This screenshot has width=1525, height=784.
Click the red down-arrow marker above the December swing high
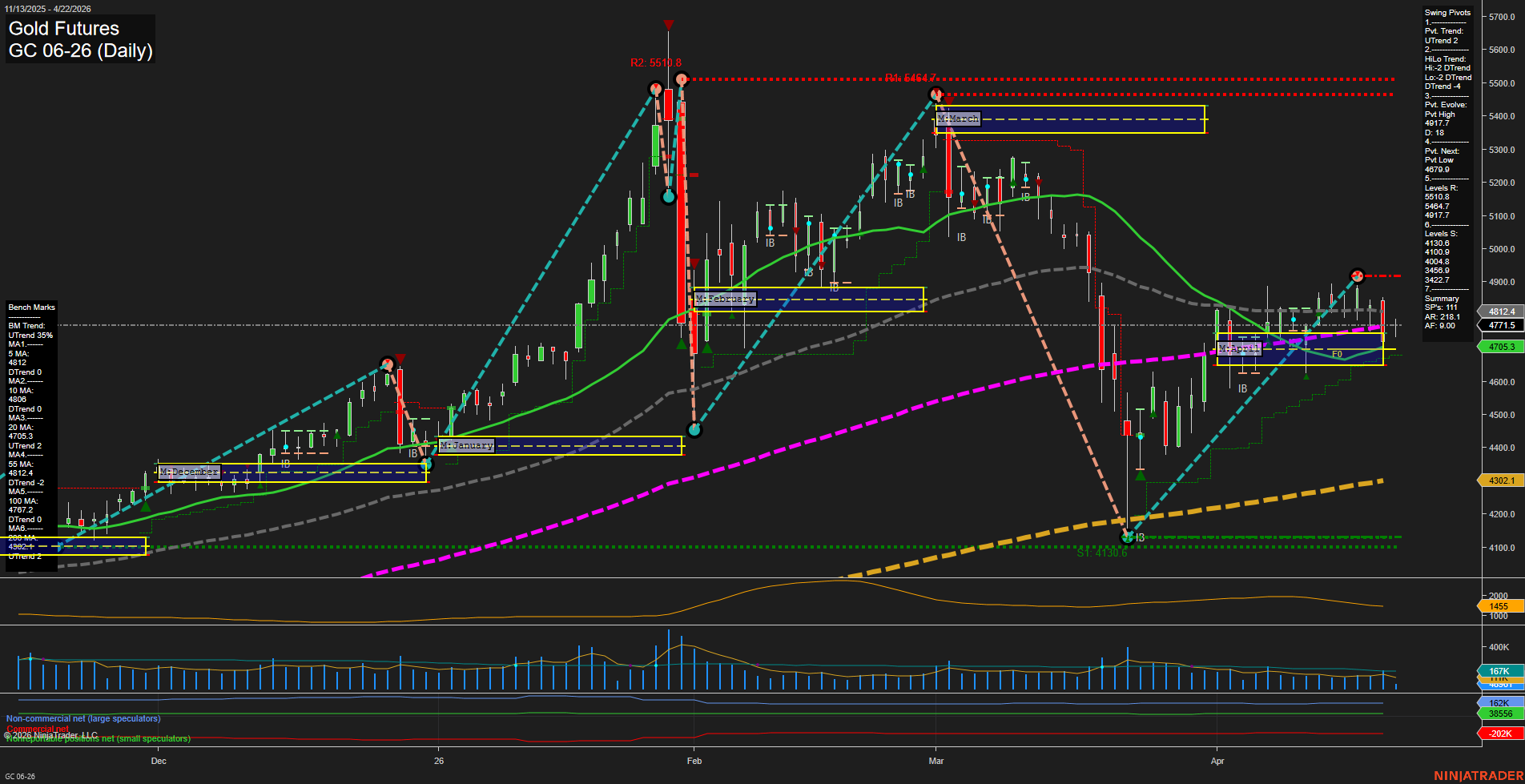[x=400, y=357]
